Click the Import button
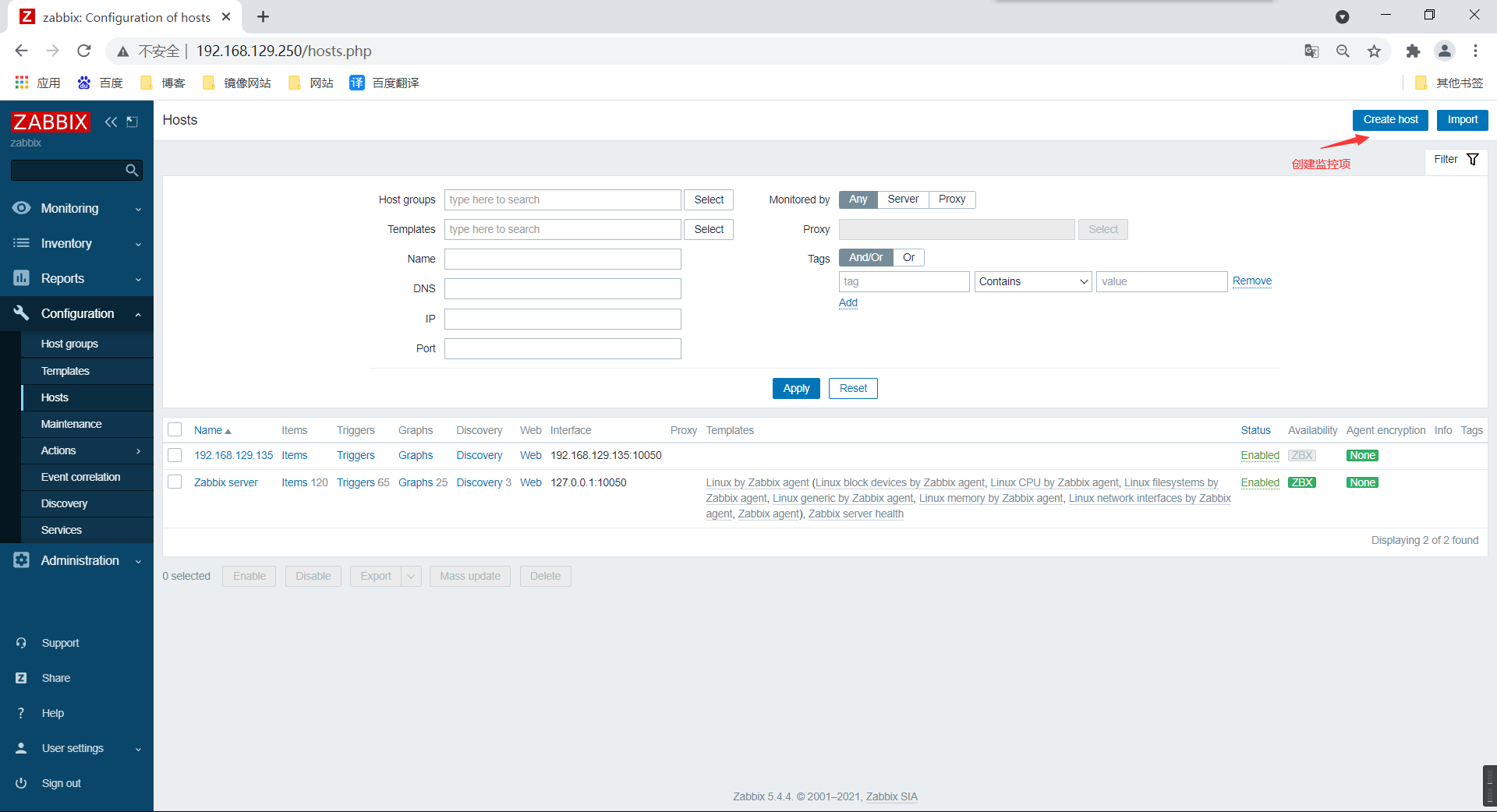This screenshot has width=1497, height=812. [x=1462, y=119]
